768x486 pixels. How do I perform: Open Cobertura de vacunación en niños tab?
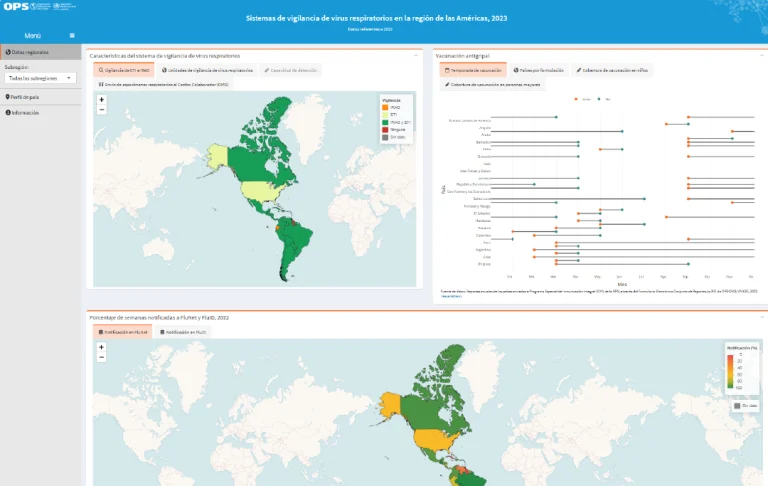pos(613,71)
